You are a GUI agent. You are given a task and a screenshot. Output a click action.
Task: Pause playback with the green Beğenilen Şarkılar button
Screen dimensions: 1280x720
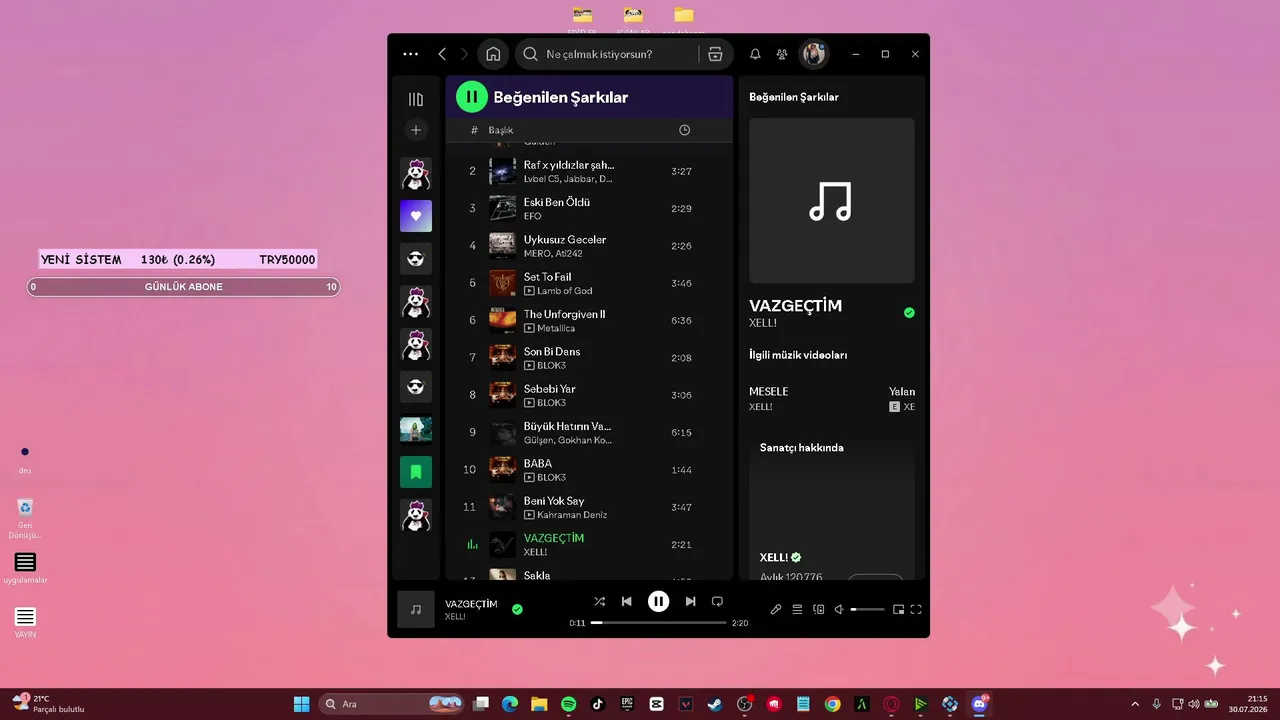(471, 97)
